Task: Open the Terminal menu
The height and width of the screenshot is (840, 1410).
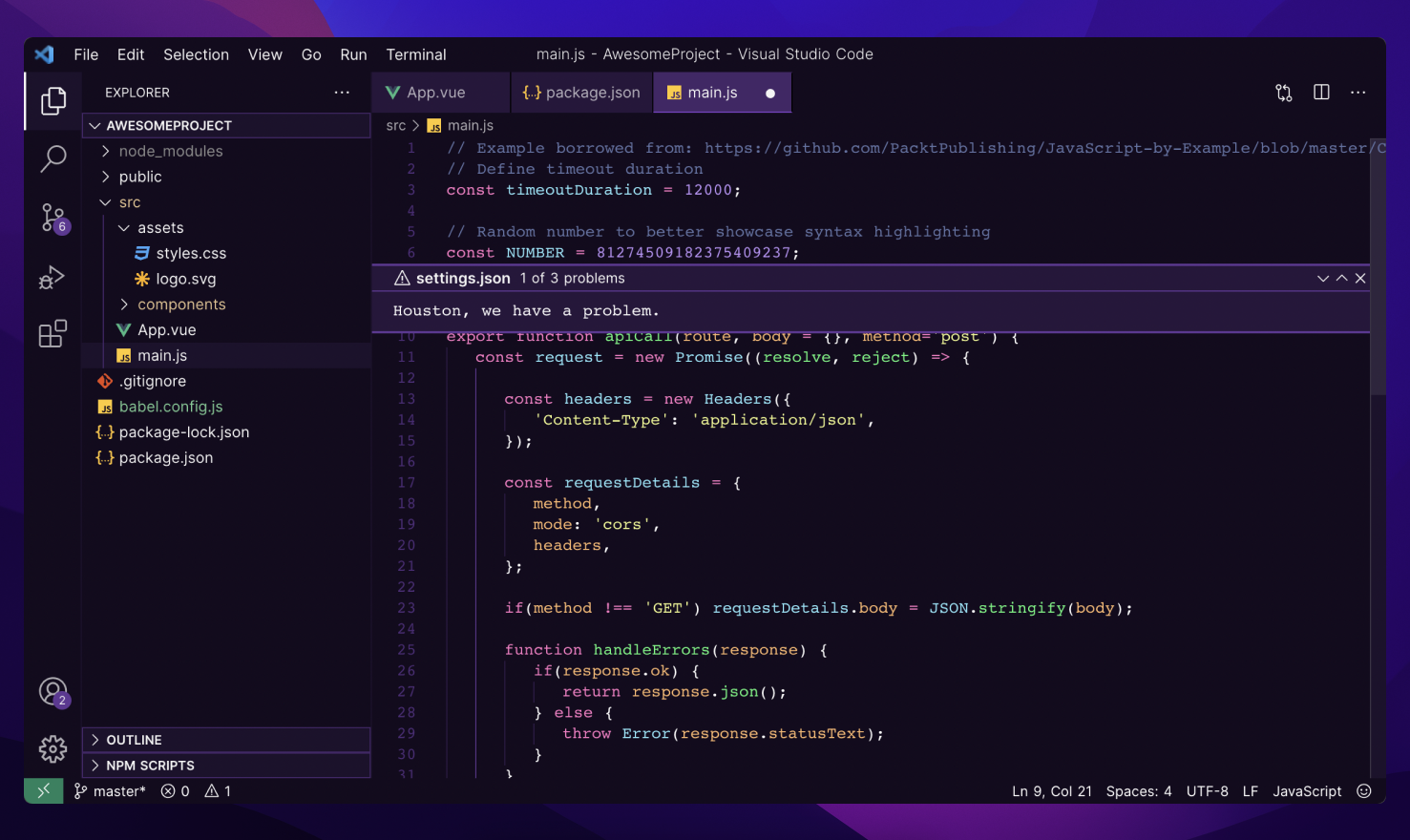Action: tap(416, 54)
